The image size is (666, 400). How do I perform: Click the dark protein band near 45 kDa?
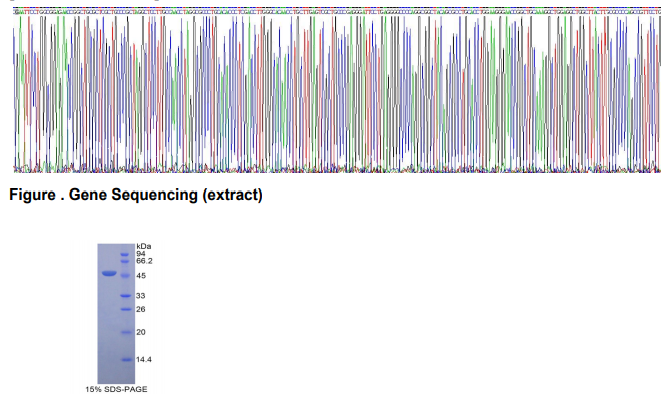click(108, 273)
